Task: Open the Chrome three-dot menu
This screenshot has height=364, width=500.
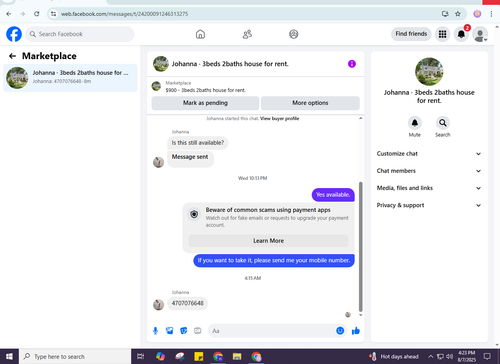Action: tap(491, 14)
